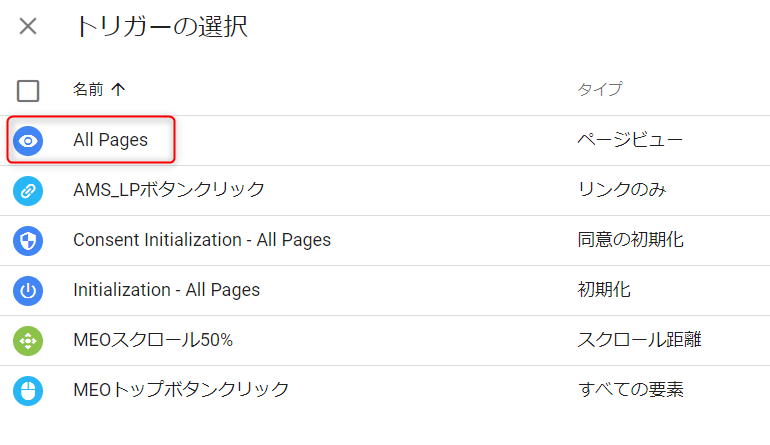Click スクロール距離 type cell

tap(639, 340)
